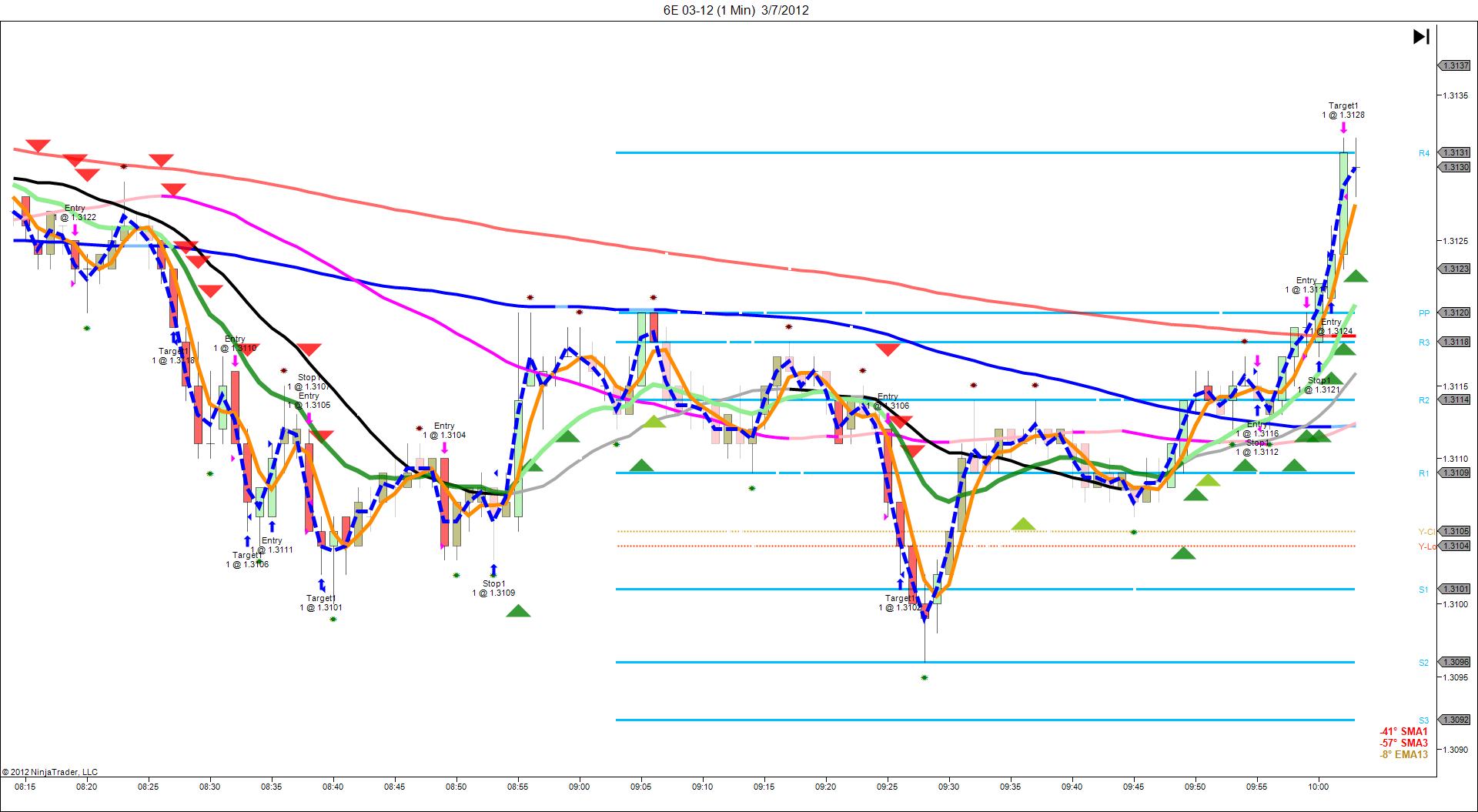The width and height of the screenshot is (1478, 812).
Task: Click the Y-Cl yesterday close label
Action: [x=1426, y=532]
